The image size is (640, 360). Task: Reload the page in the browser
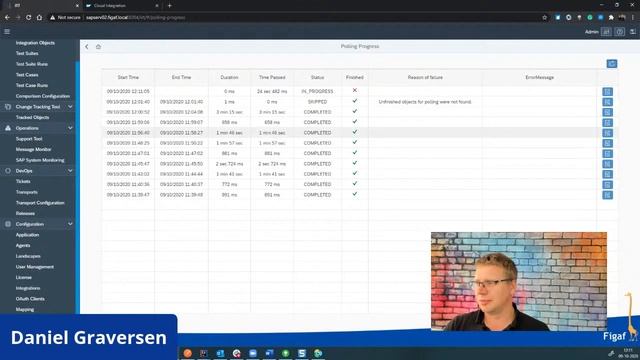pos(29,18)
